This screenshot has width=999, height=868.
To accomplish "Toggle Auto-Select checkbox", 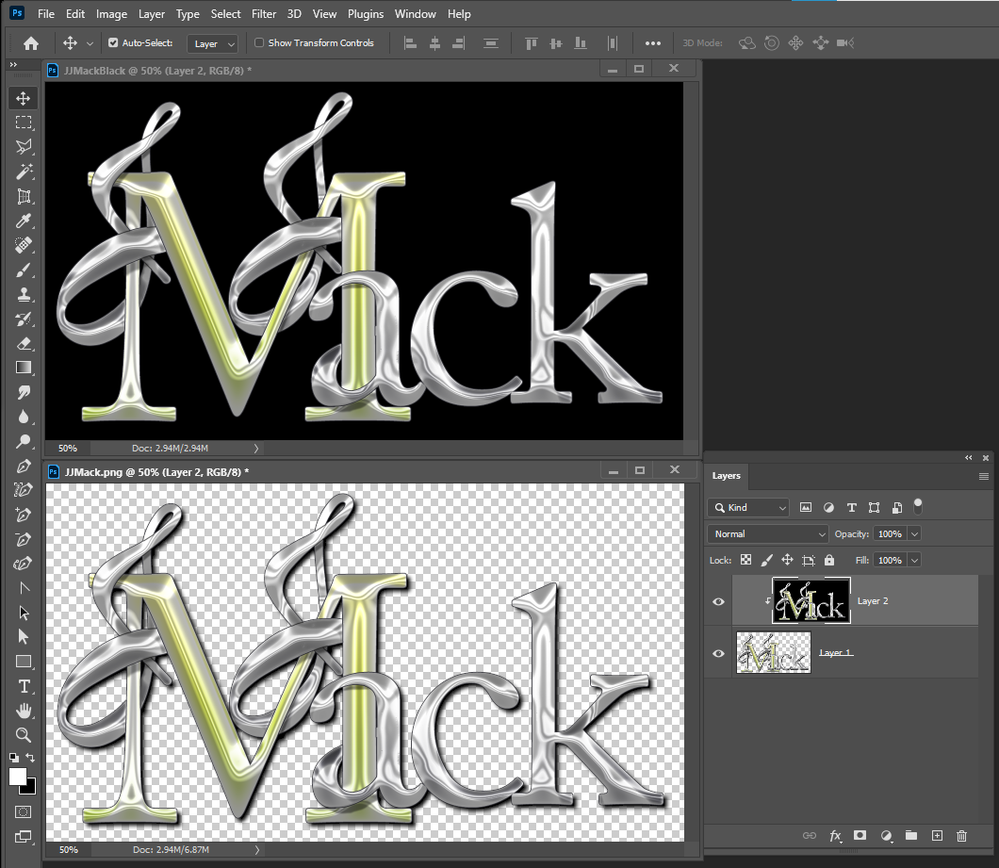I will [x=113, y=43].
